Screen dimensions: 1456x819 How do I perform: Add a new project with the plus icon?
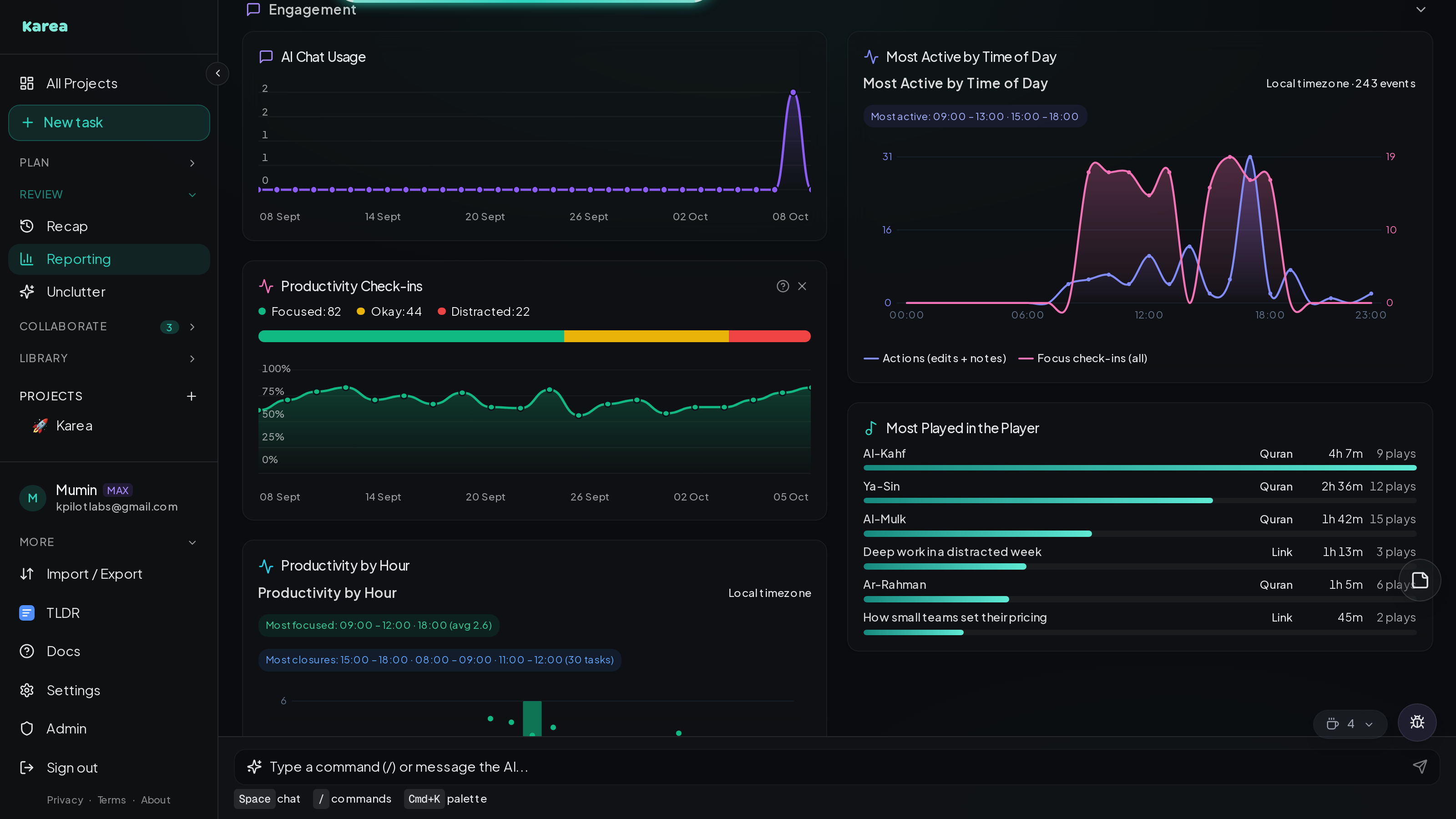192,396
